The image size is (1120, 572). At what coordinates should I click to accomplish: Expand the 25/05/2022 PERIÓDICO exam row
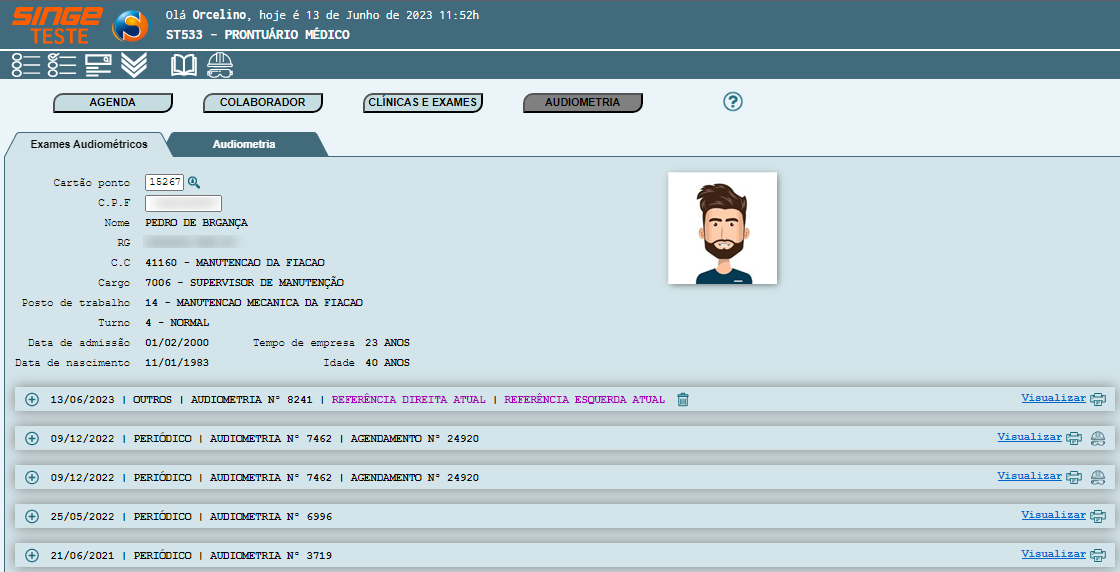pyautogui.click(x=31, y=517)
